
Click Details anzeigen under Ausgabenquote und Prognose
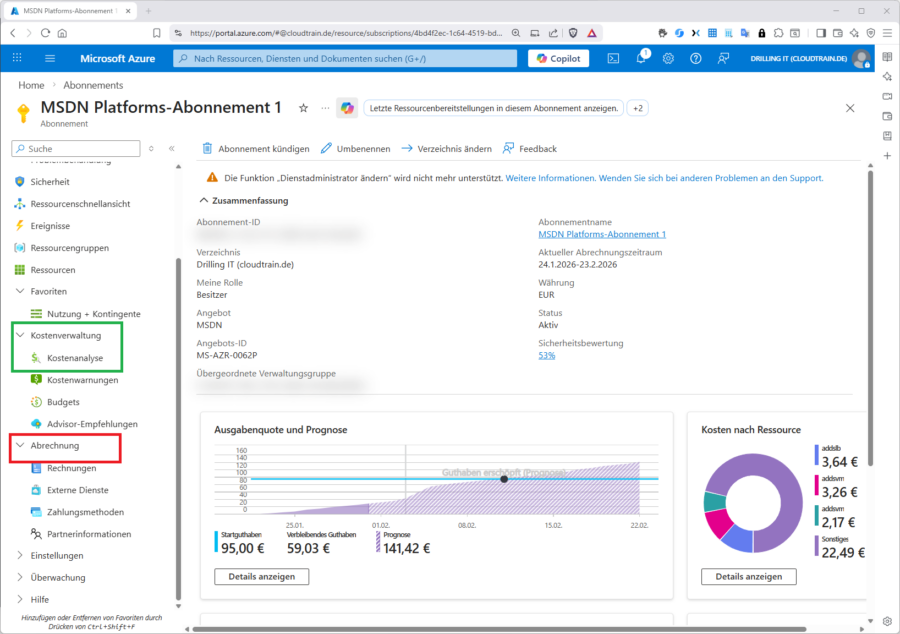coord(261,577)
